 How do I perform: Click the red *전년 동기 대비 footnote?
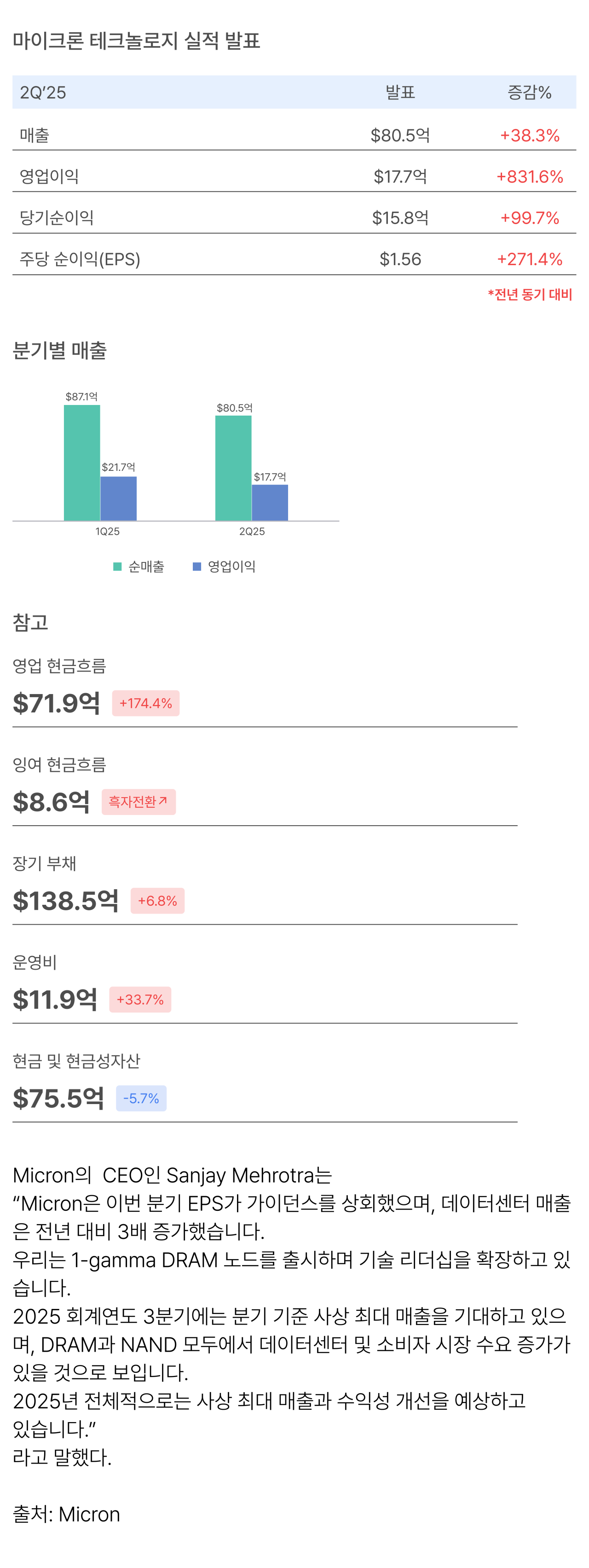tap(529, 295)
